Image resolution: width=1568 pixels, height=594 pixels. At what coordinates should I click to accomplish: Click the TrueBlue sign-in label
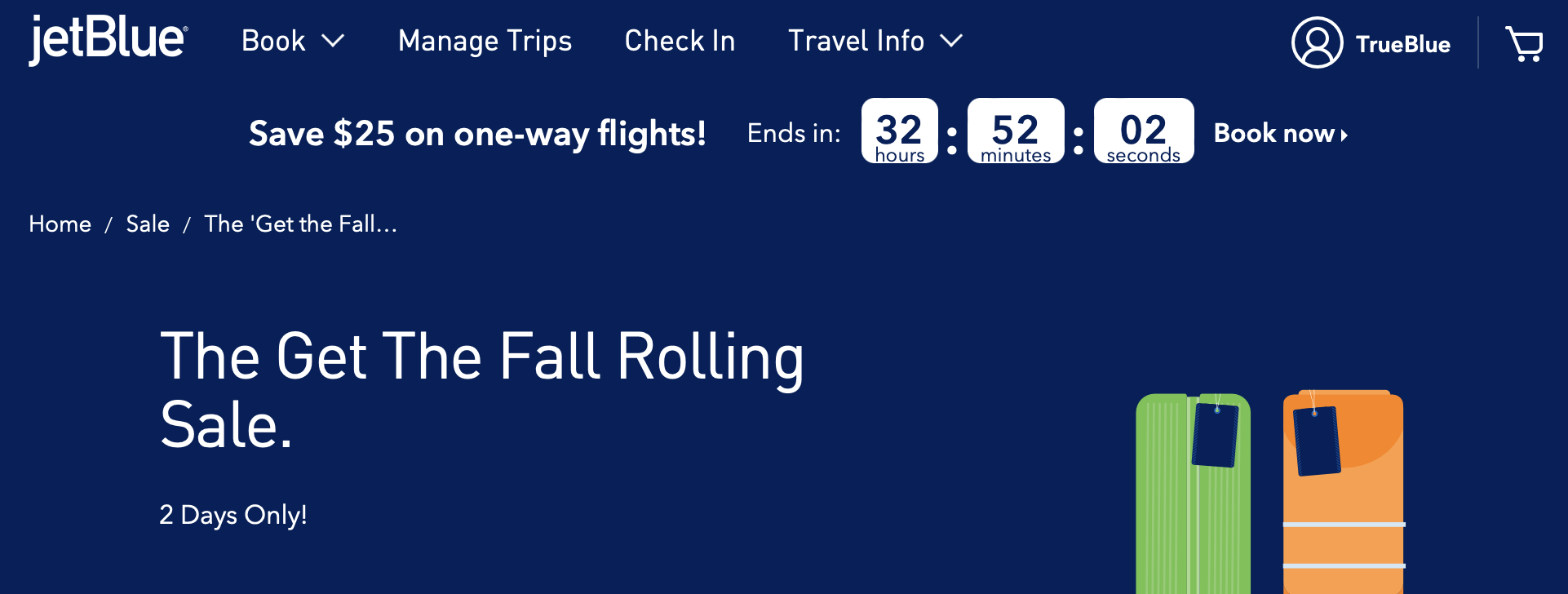tap(1402, 44)
